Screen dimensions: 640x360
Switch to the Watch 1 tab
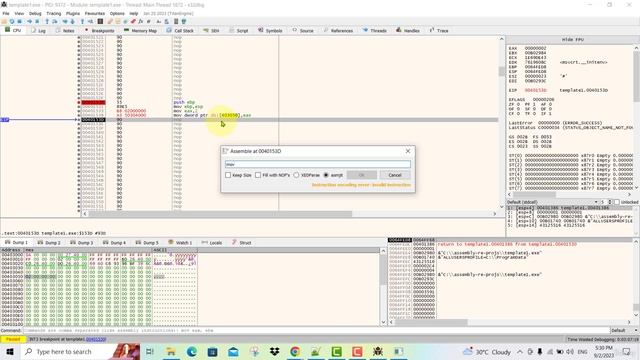pyautogui.click(x=180, y=242)
